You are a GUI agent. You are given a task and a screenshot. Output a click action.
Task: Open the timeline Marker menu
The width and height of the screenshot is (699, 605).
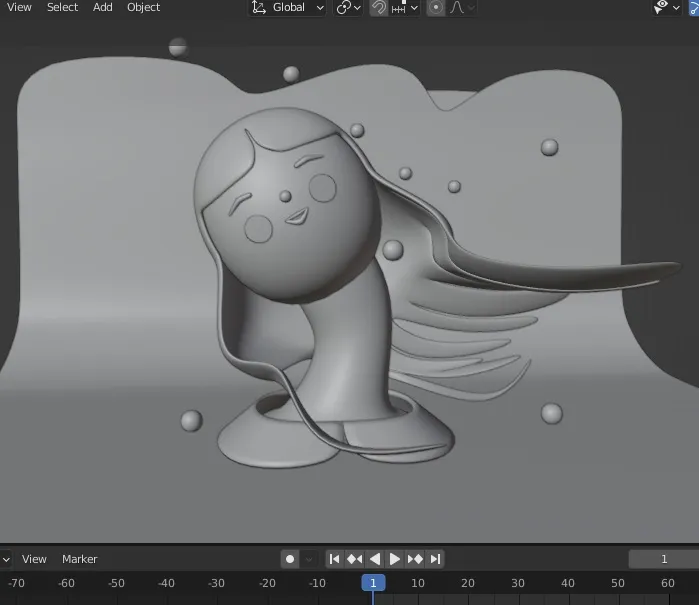pos(79,559)
